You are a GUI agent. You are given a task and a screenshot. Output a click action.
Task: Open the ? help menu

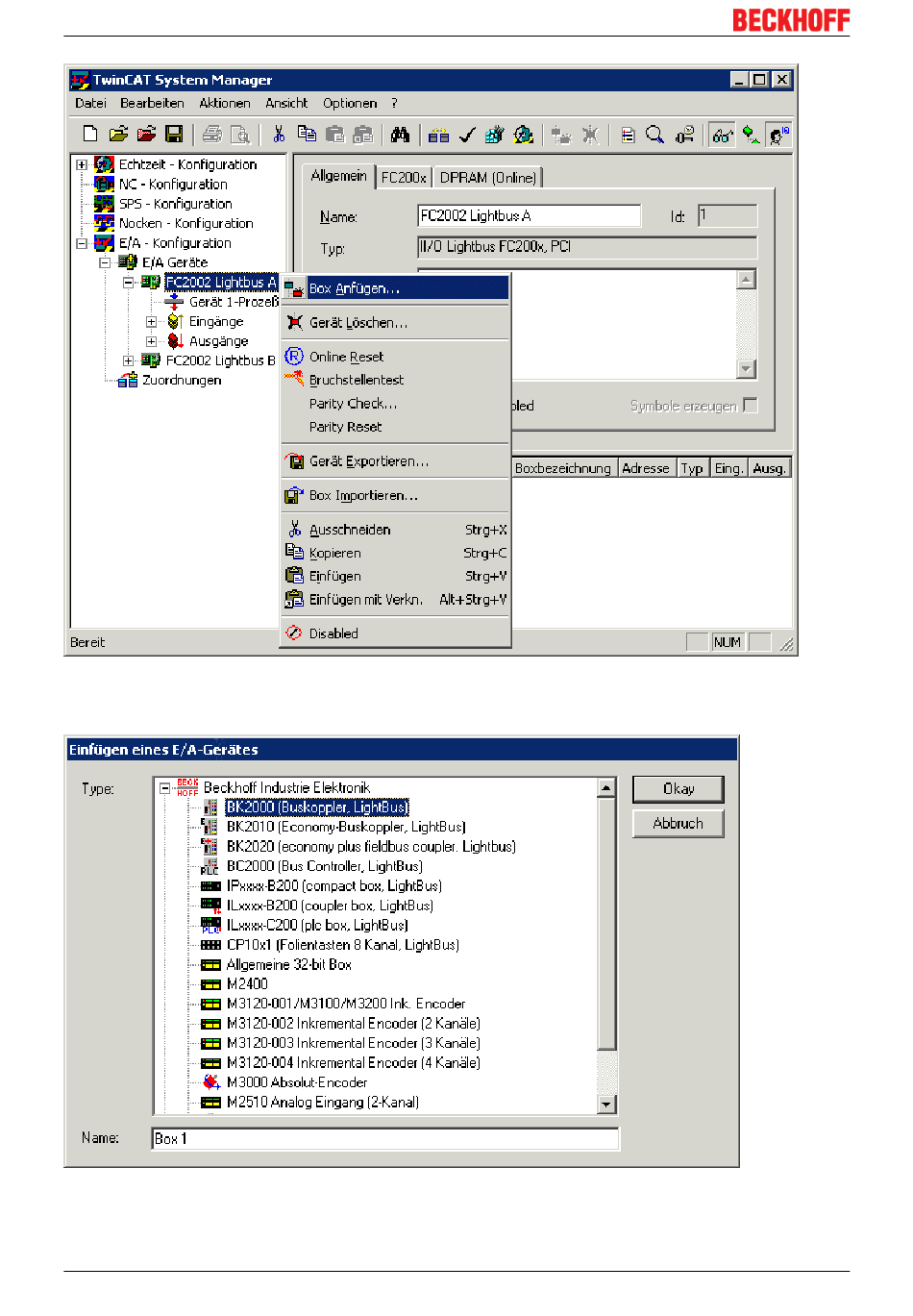[394, 103]
